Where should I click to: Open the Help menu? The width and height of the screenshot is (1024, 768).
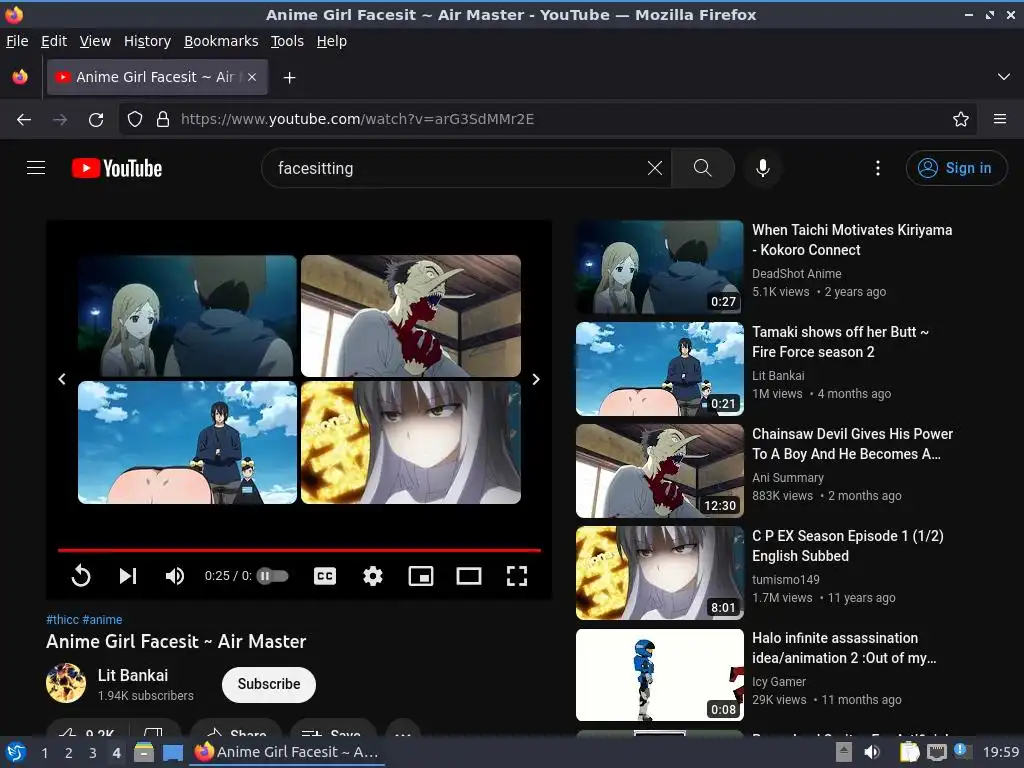pyautogui.click(x=332, y=41)
